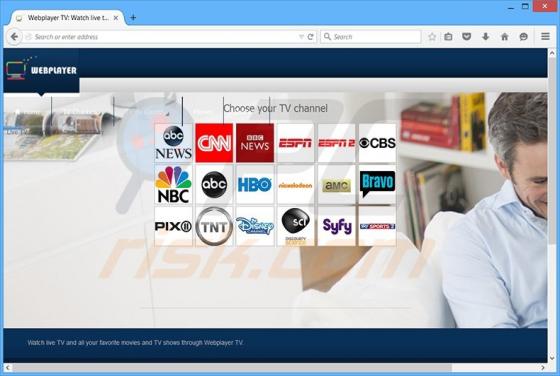Expand the address bar history dropdown
The width and height of the screenshot is (560, 376).
coord(301,37)
